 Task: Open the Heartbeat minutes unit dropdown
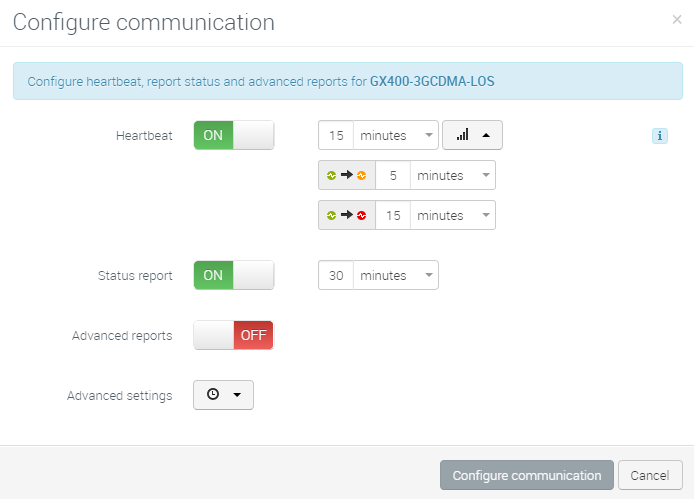(396, 135)
